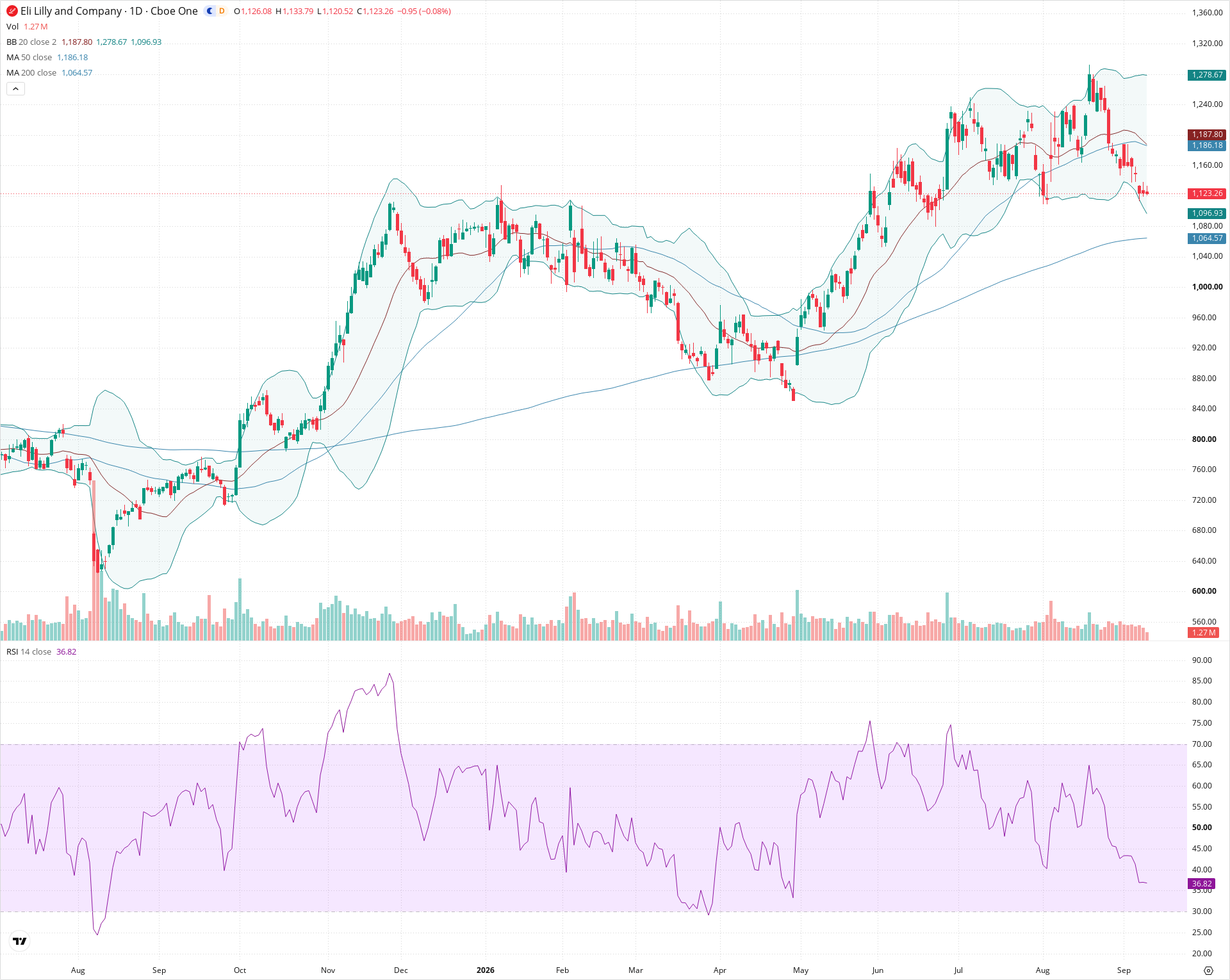Click the 30.00 RSI axis label

tap(1202, 911)
